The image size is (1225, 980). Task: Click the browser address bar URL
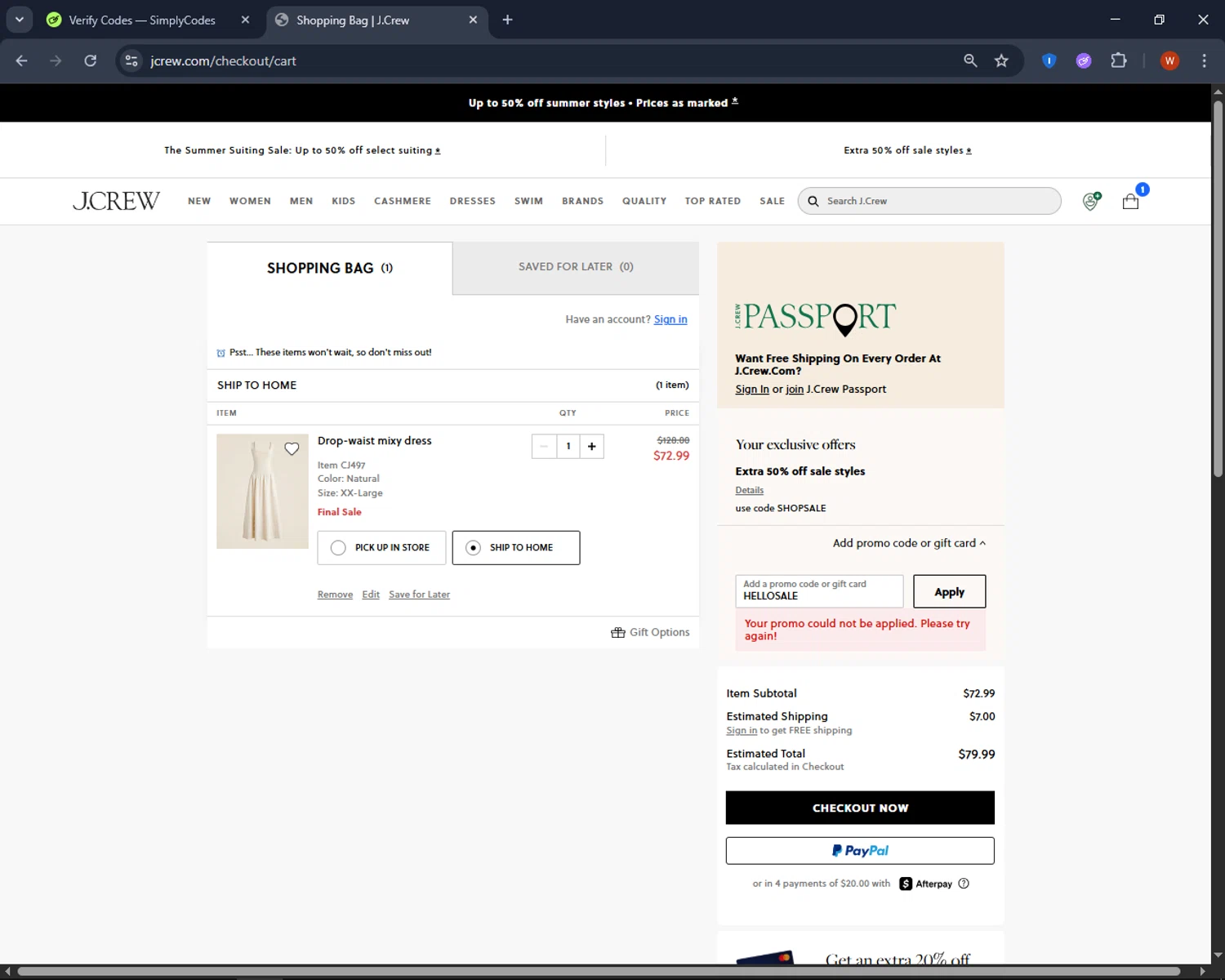tap(223, 60)
